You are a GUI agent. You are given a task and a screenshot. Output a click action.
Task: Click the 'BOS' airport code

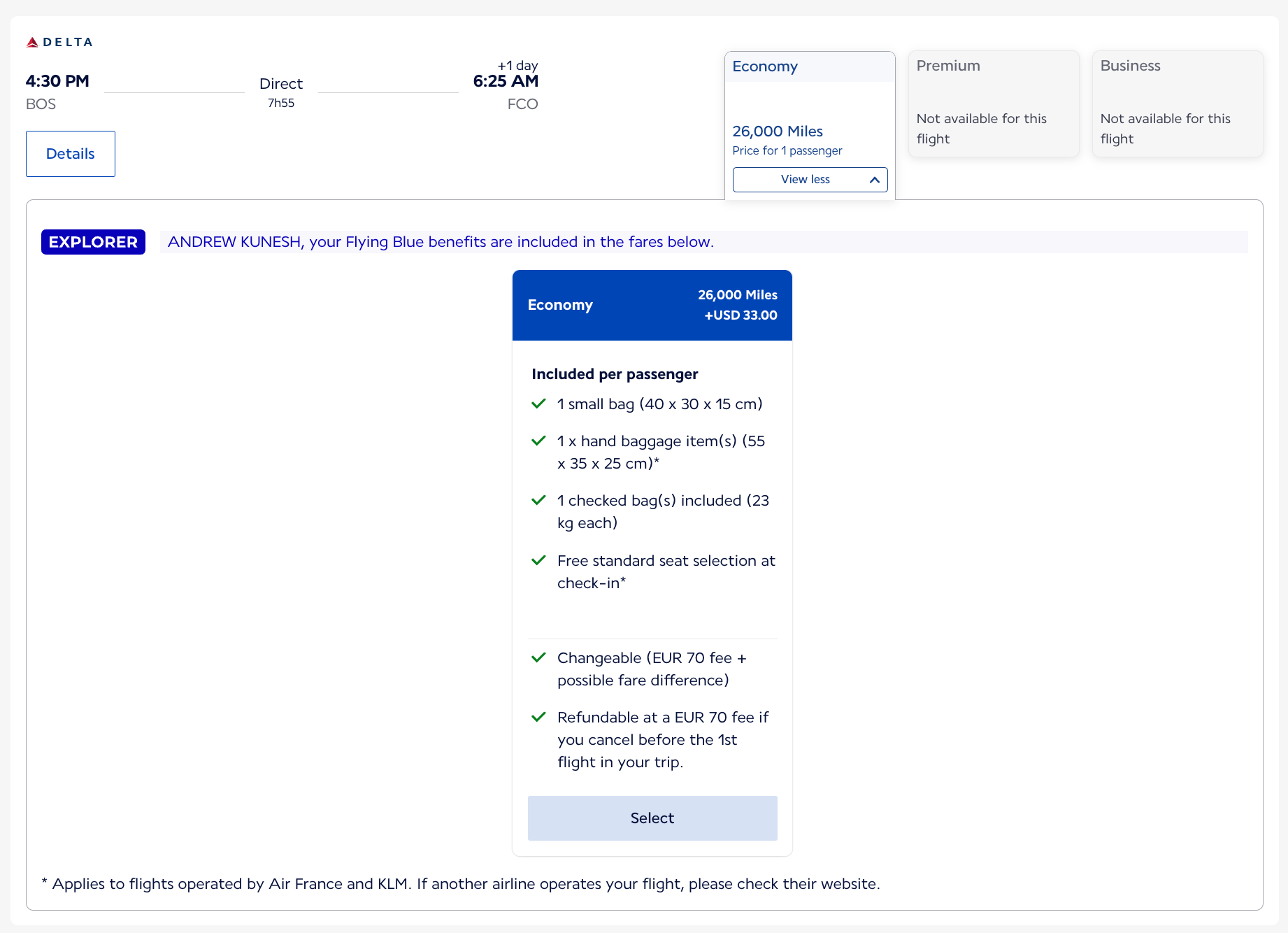(41, 104)
